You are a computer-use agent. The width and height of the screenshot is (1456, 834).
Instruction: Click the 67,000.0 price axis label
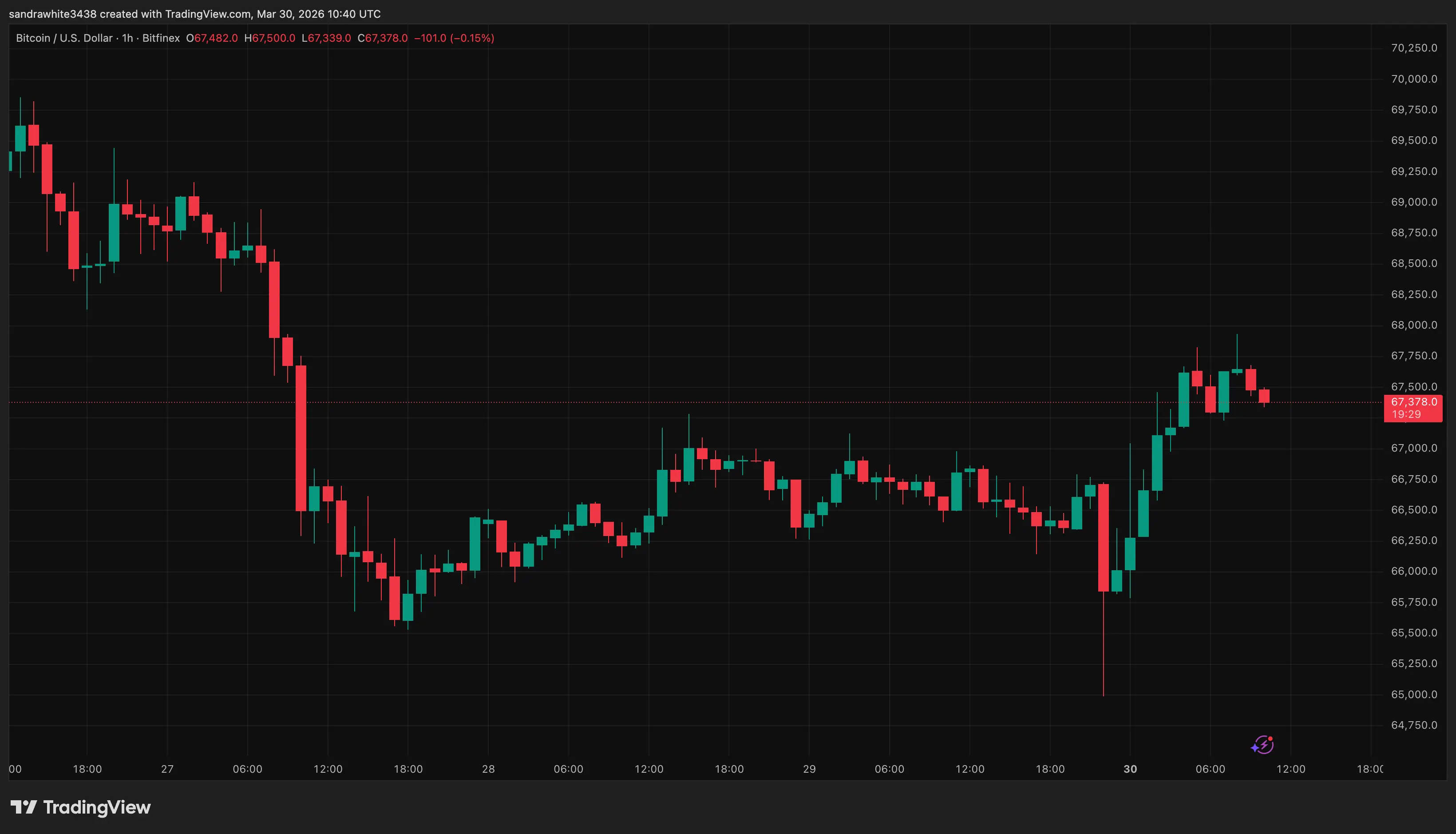[1414, 448]
